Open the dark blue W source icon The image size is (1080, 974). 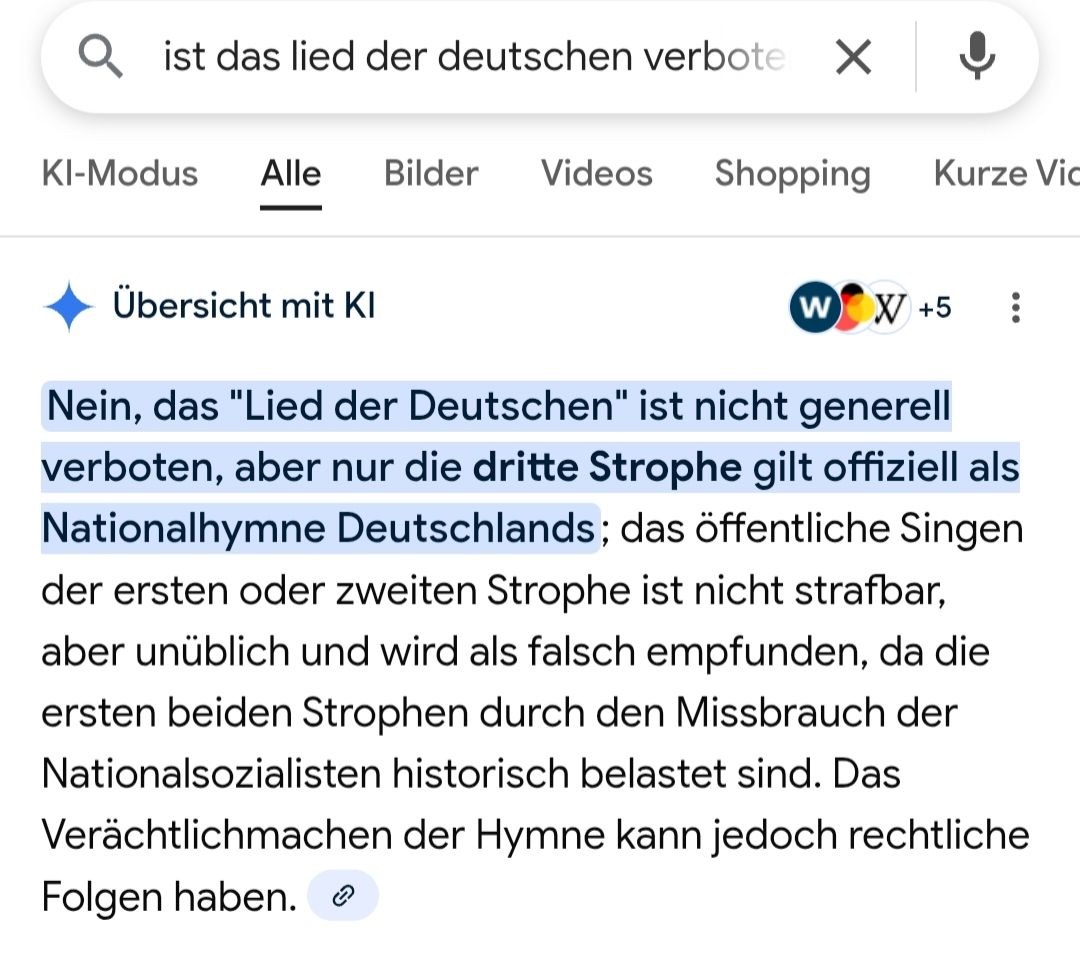pos(813,308)
